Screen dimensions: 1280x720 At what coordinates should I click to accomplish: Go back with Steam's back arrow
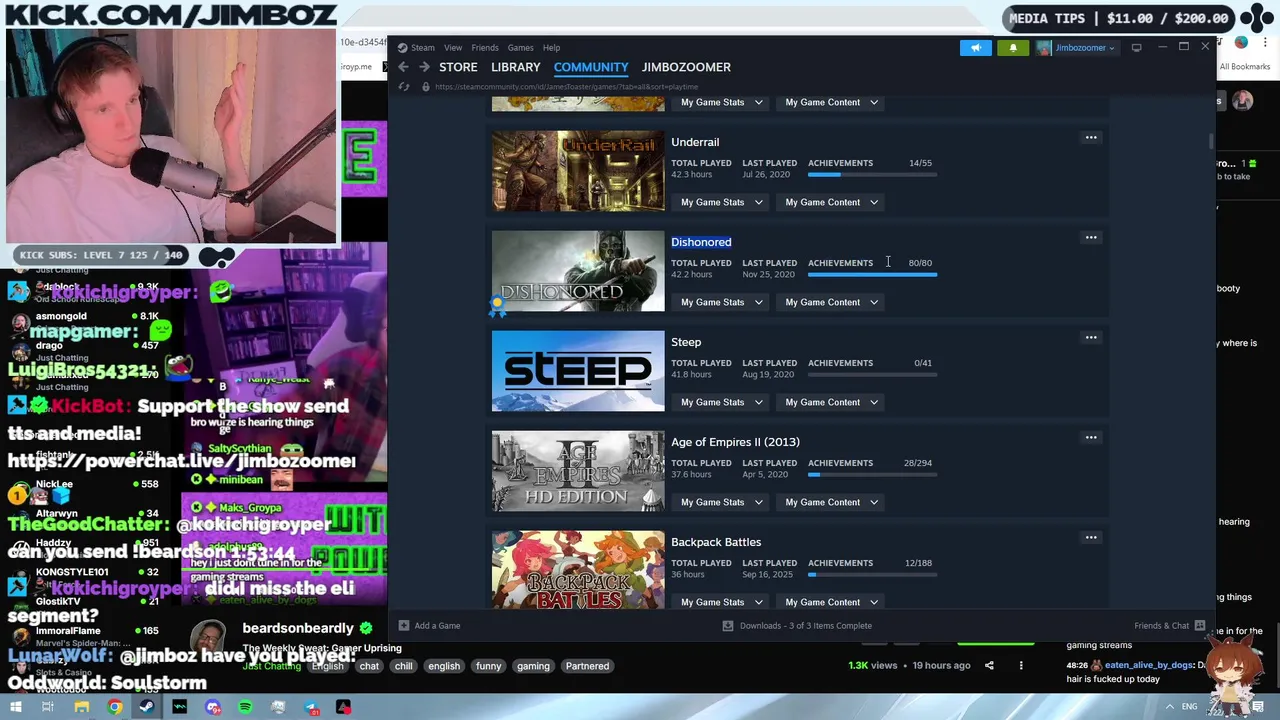point(403,67)
